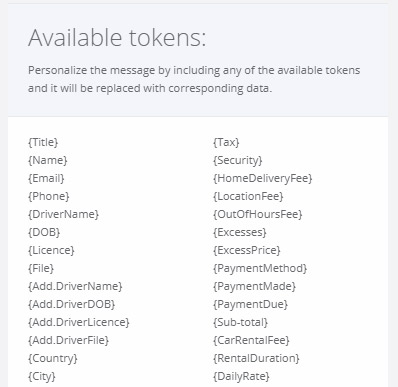Select the {DOB} token

(44, 232)
